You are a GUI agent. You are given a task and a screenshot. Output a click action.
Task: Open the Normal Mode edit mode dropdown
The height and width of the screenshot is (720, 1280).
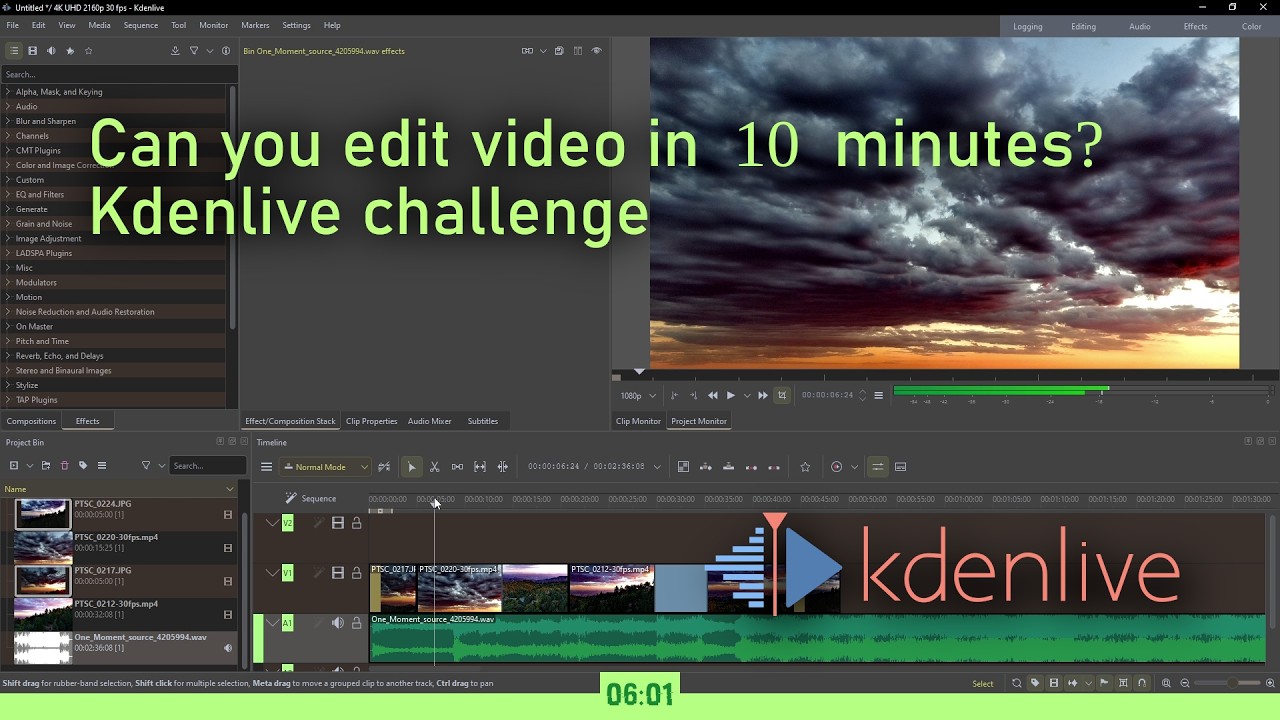pos(326,467)
